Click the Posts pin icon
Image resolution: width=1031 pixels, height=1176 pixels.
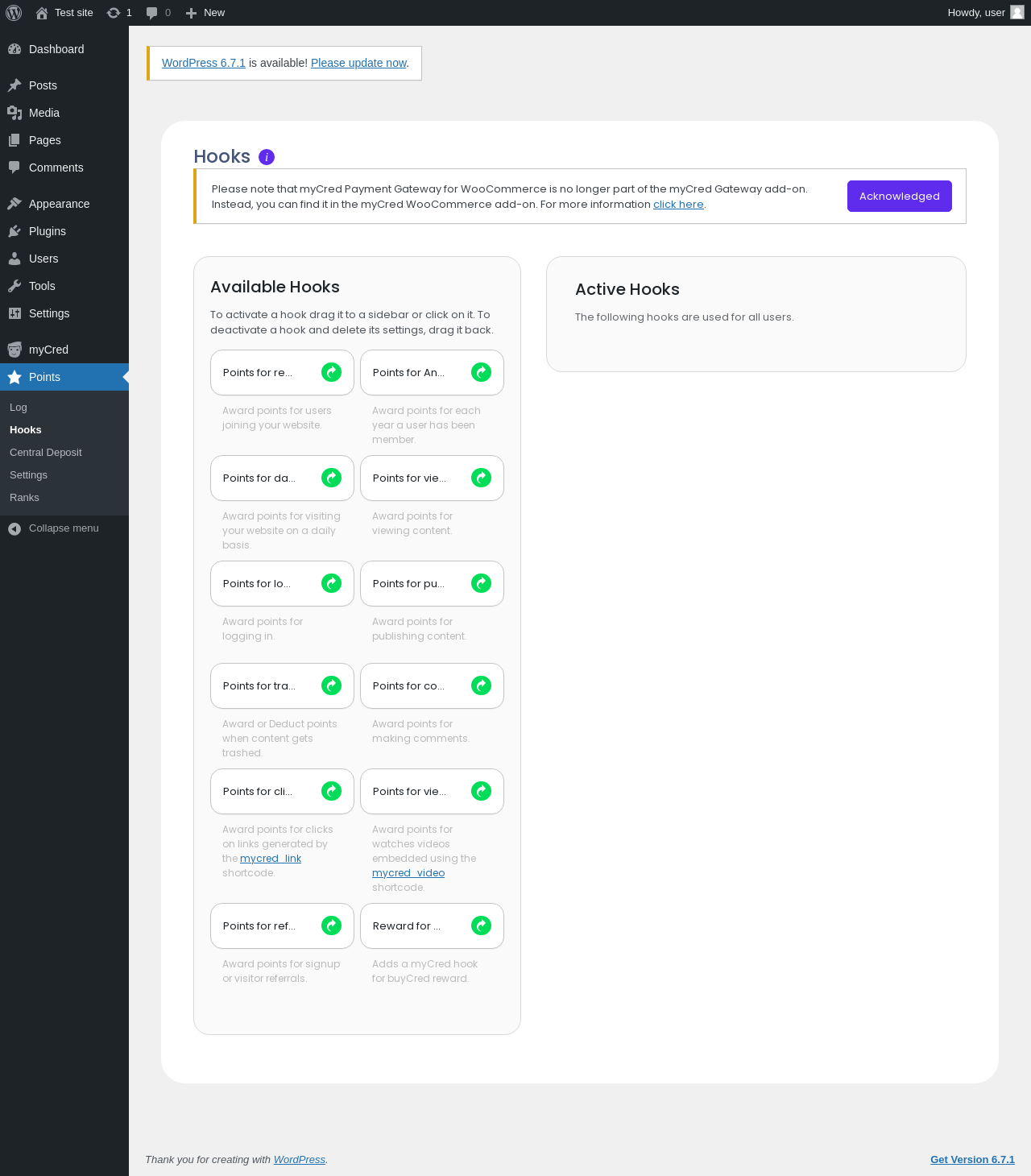14,85
